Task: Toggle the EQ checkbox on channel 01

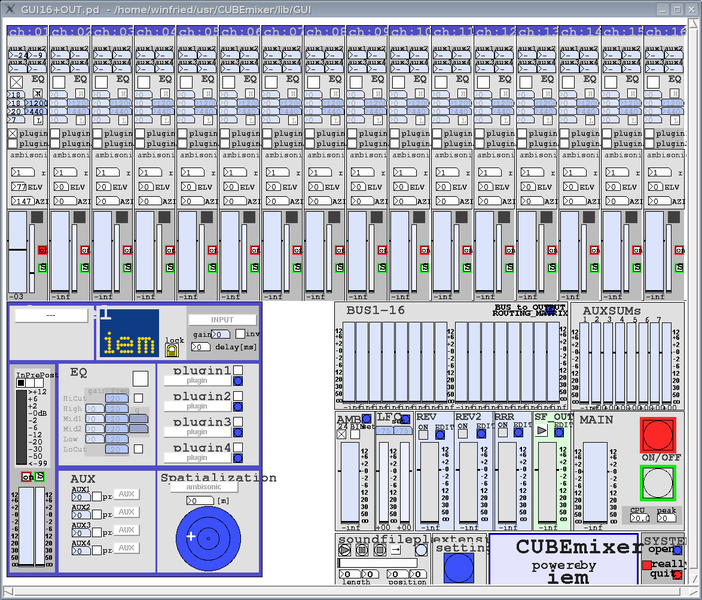Action: [x=15, y=81]
